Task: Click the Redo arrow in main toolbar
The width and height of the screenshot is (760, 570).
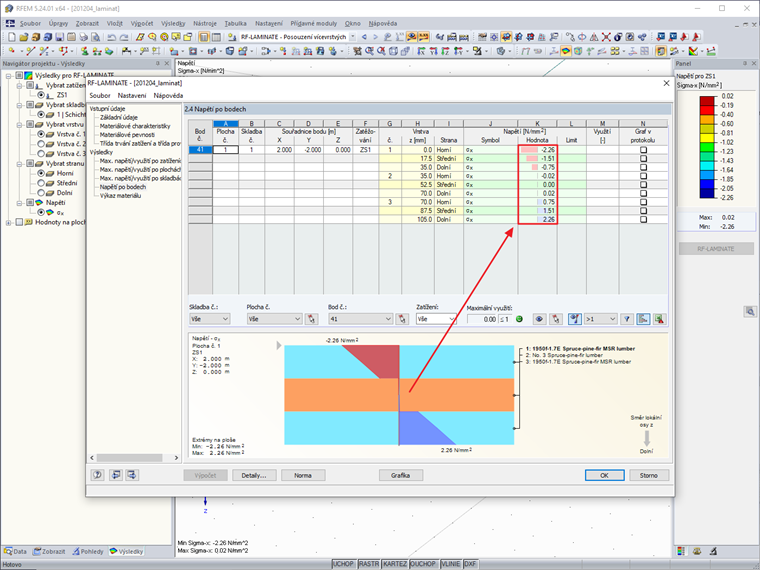Action: (124, 37)
